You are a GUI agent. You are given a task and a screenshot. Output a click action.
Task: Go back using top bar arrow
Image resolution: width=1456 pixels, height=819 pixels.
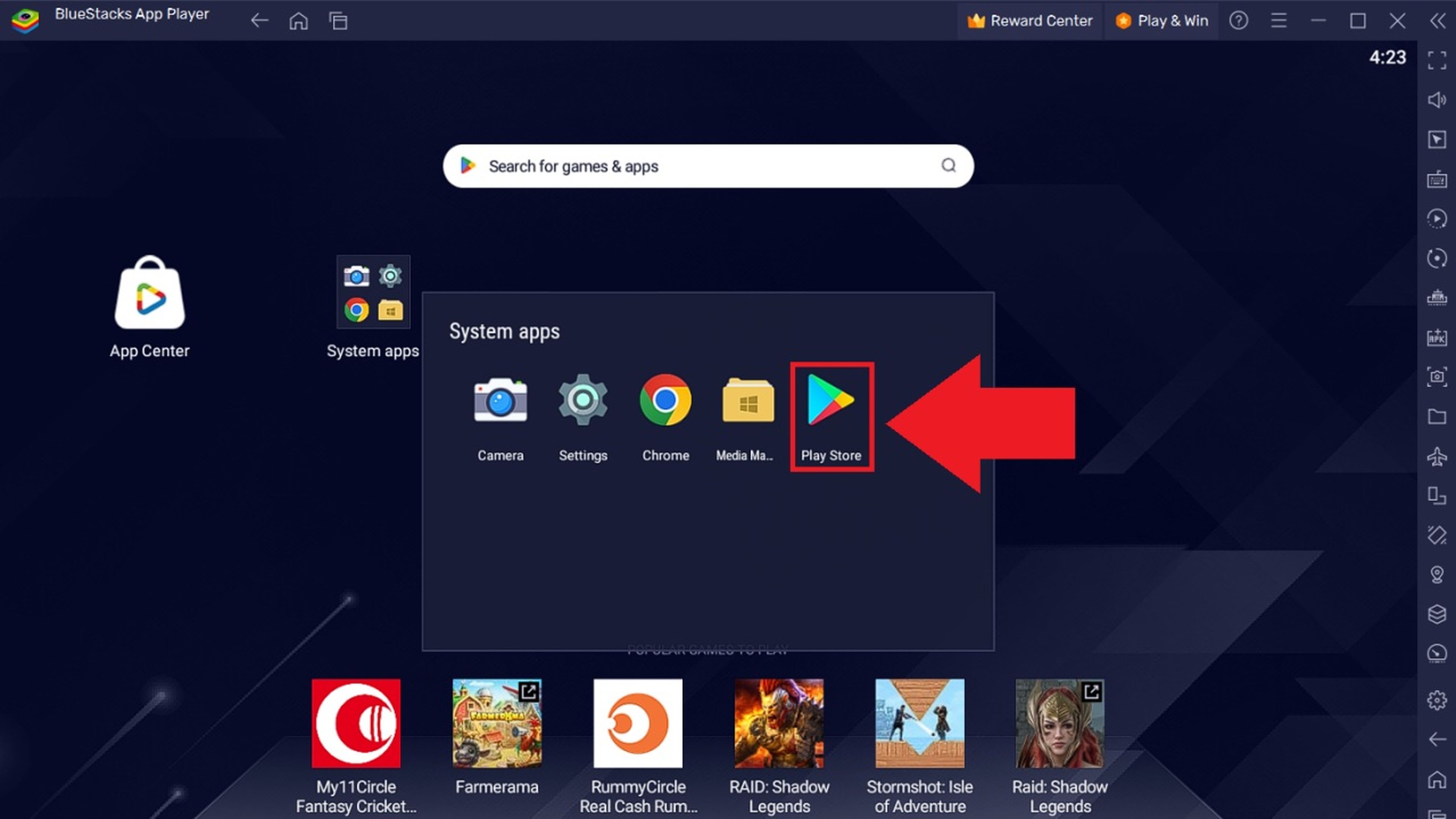(259, 21)
